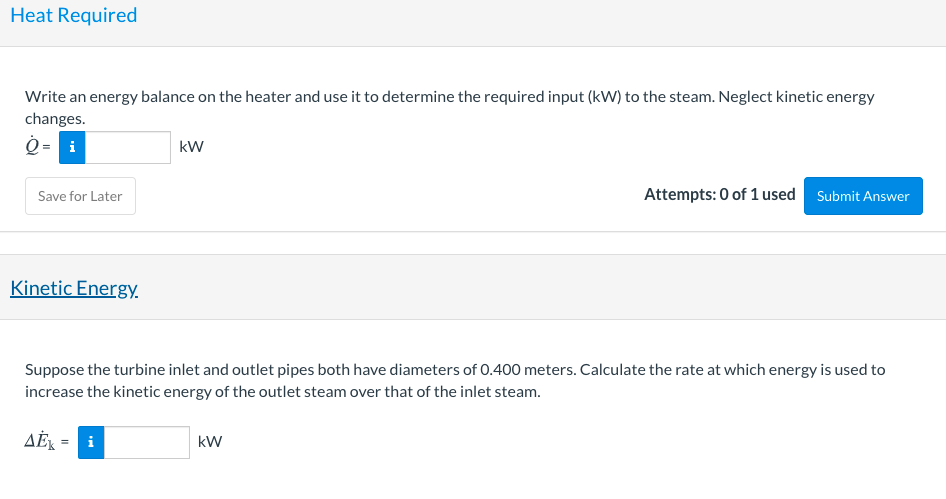Screen dimensions: 946x499
Task: Click the kW unit label beside the Q input
Action: tap(191, 147)
